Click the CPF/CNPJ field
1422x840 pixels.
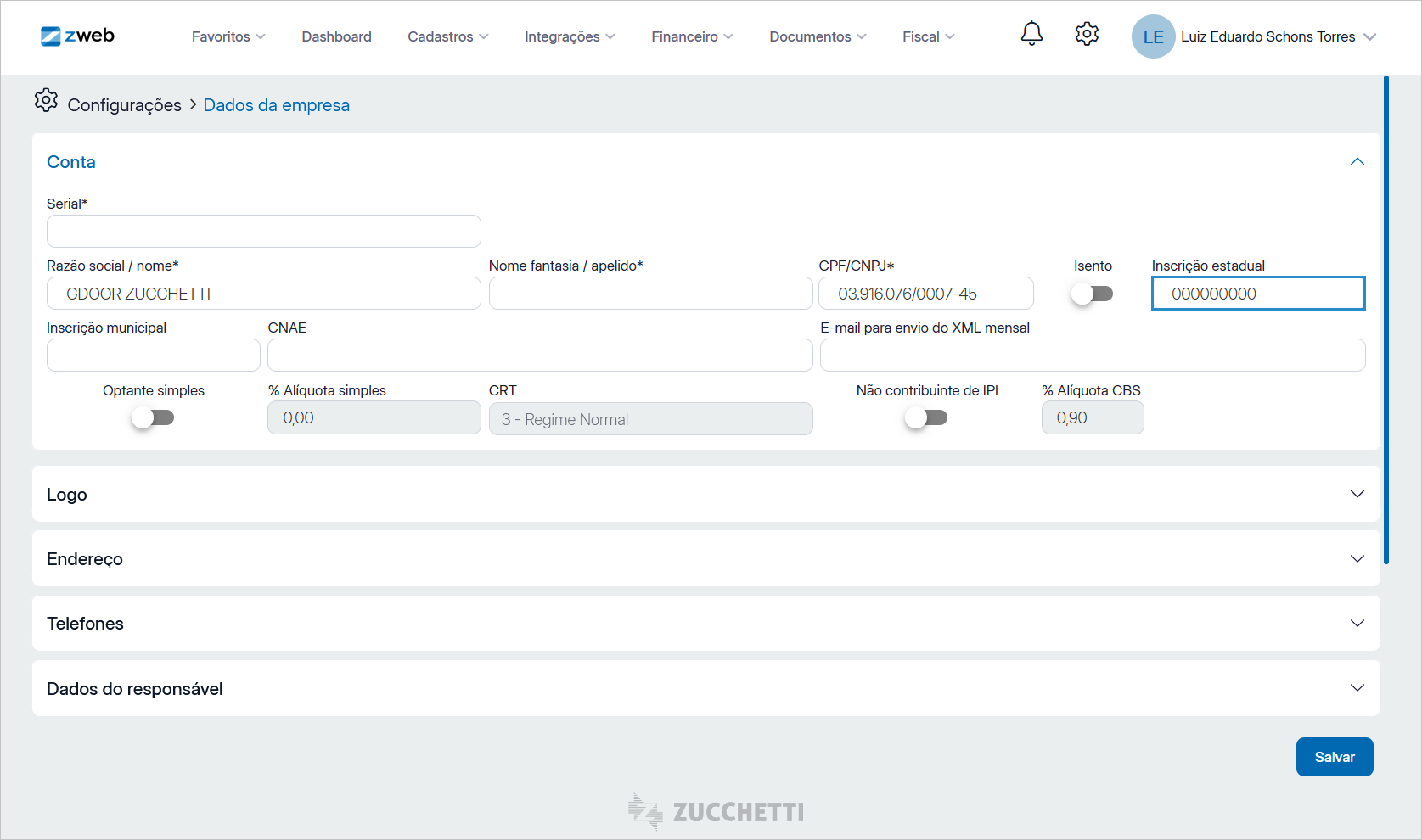pyautogui.click(x=926, y=294)
